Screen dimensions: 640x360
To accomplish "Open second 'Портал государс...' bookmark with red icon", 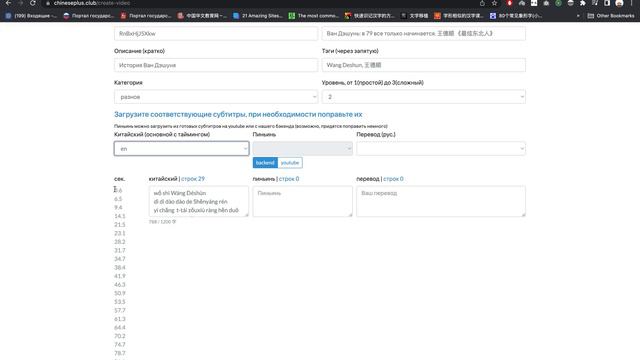I will pos(146,16).
